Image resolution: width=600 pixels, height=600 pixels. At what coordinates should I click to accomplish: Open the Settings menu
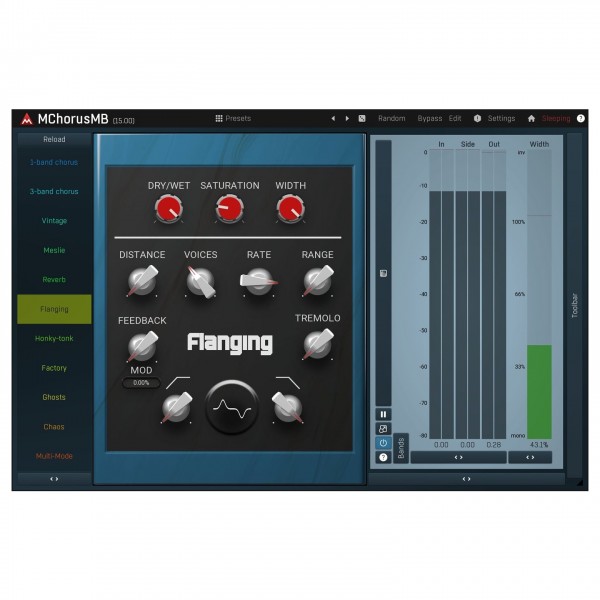(x=501, y=119)
